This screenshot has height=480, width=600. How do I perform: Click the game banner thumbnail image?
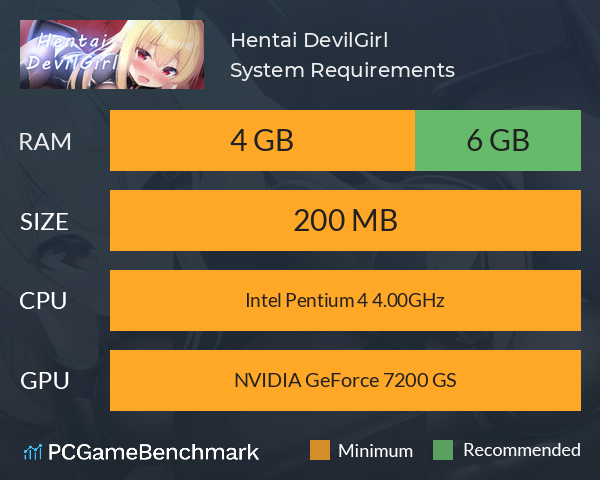(112, 54)
